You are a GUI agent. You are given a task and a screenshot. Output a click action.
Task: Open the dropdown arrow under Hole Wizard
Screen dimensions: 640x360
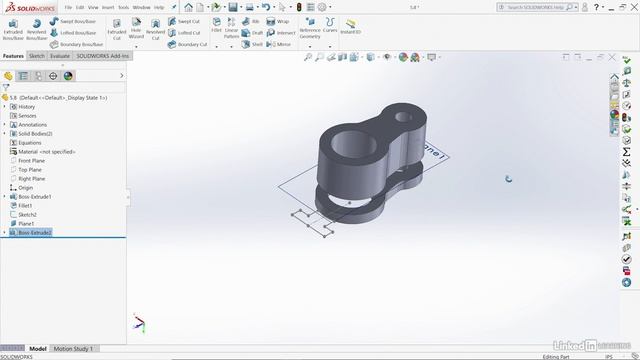pos(136,47)
